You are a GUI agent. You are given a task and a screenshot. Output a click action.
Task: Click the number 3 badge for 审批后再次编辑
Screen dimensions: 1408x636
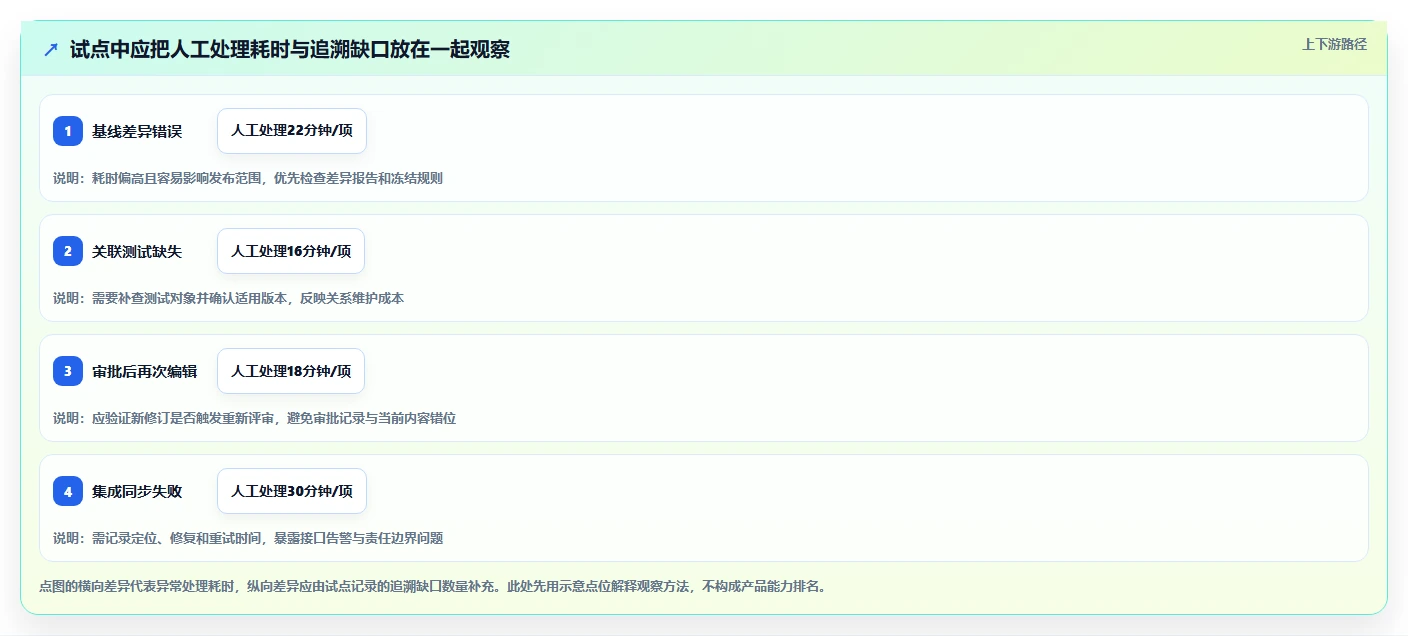click(x=68, y=371)
